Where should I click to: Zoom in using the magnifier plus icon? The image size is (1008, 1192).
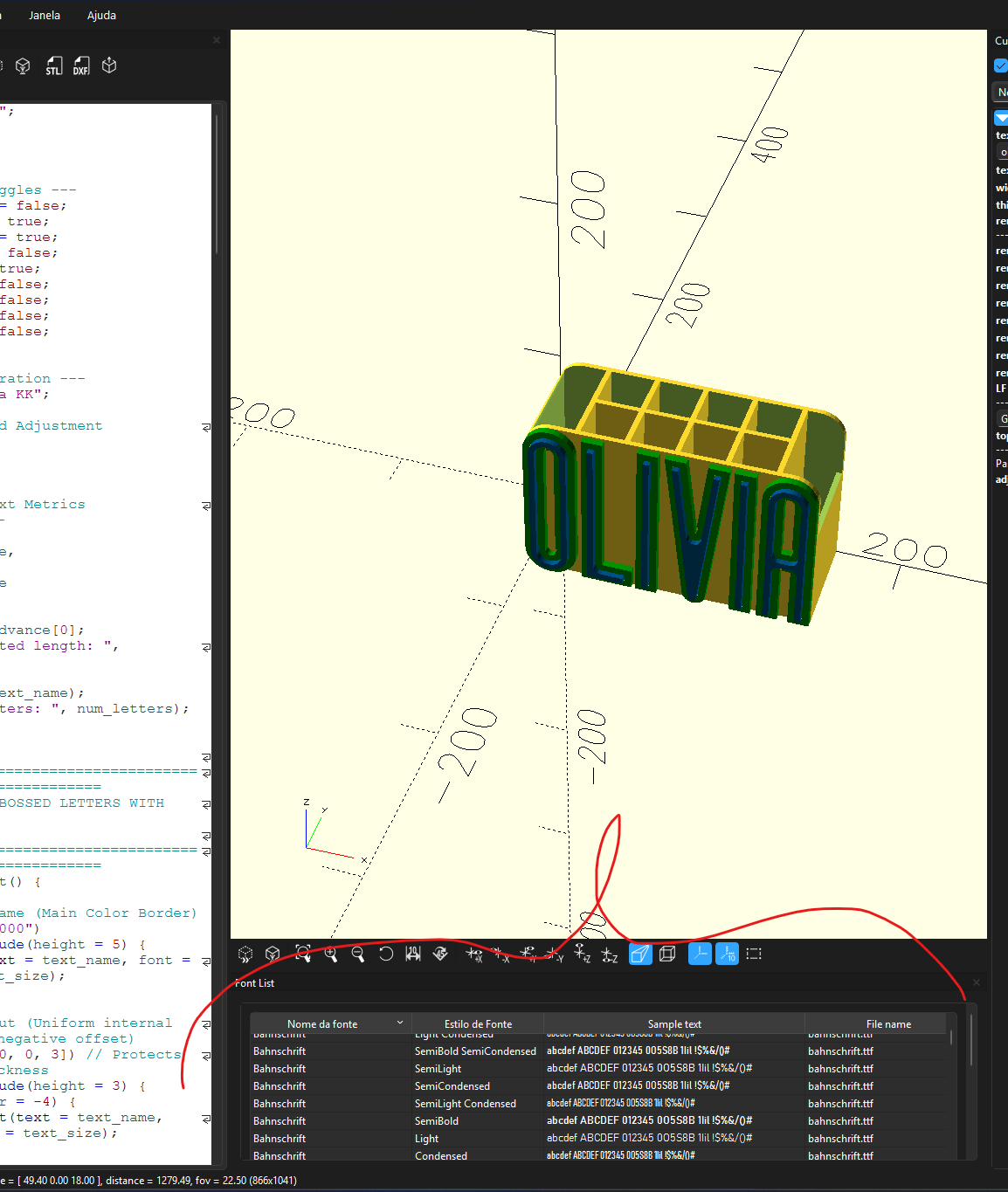331,954
